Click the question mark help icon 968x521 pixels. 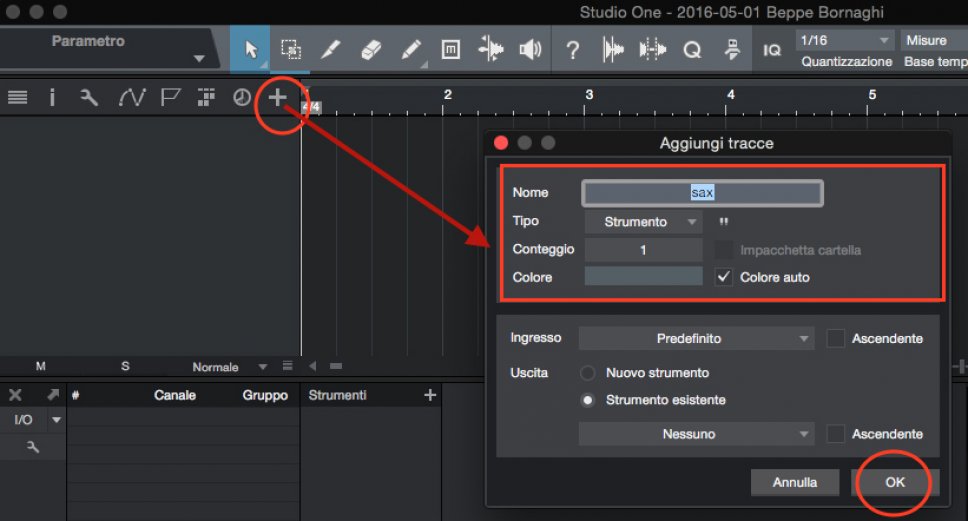(572, 50)
